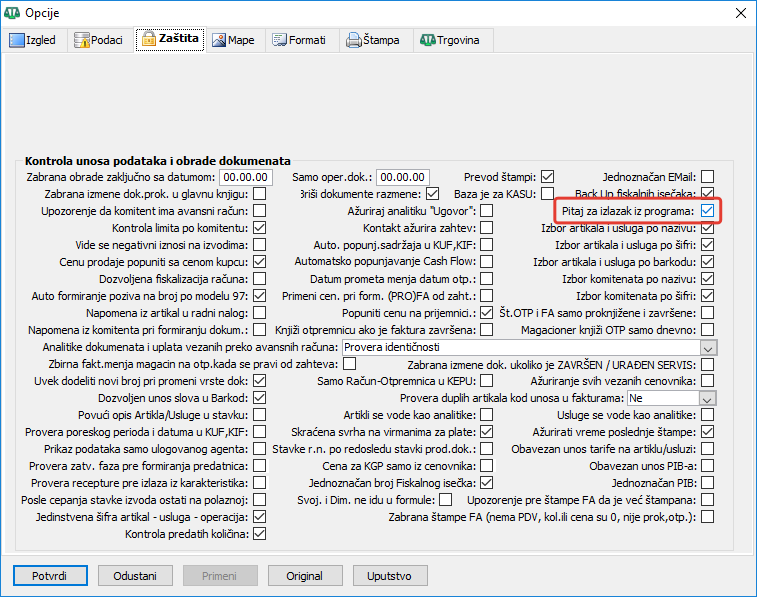Open help with the Uputstvo button

pyautogui.click(x=390, y=576)
